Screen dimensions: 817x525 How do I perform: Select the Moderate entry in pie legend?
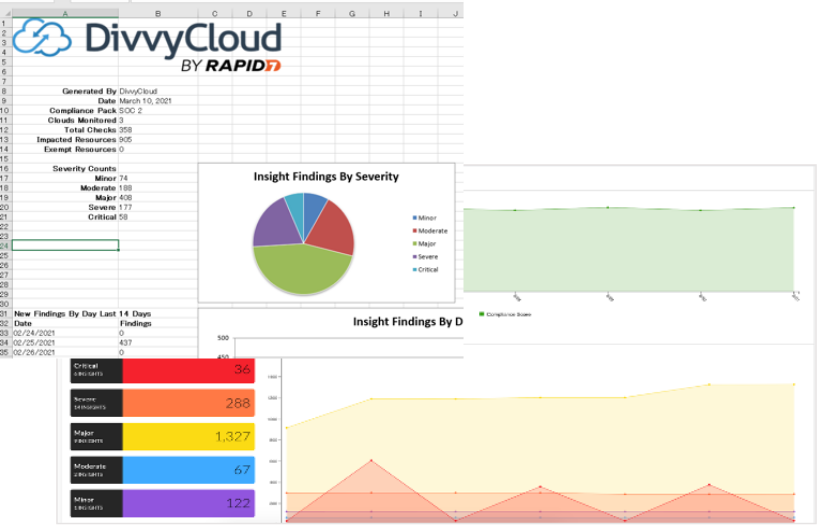coord(430,231)
